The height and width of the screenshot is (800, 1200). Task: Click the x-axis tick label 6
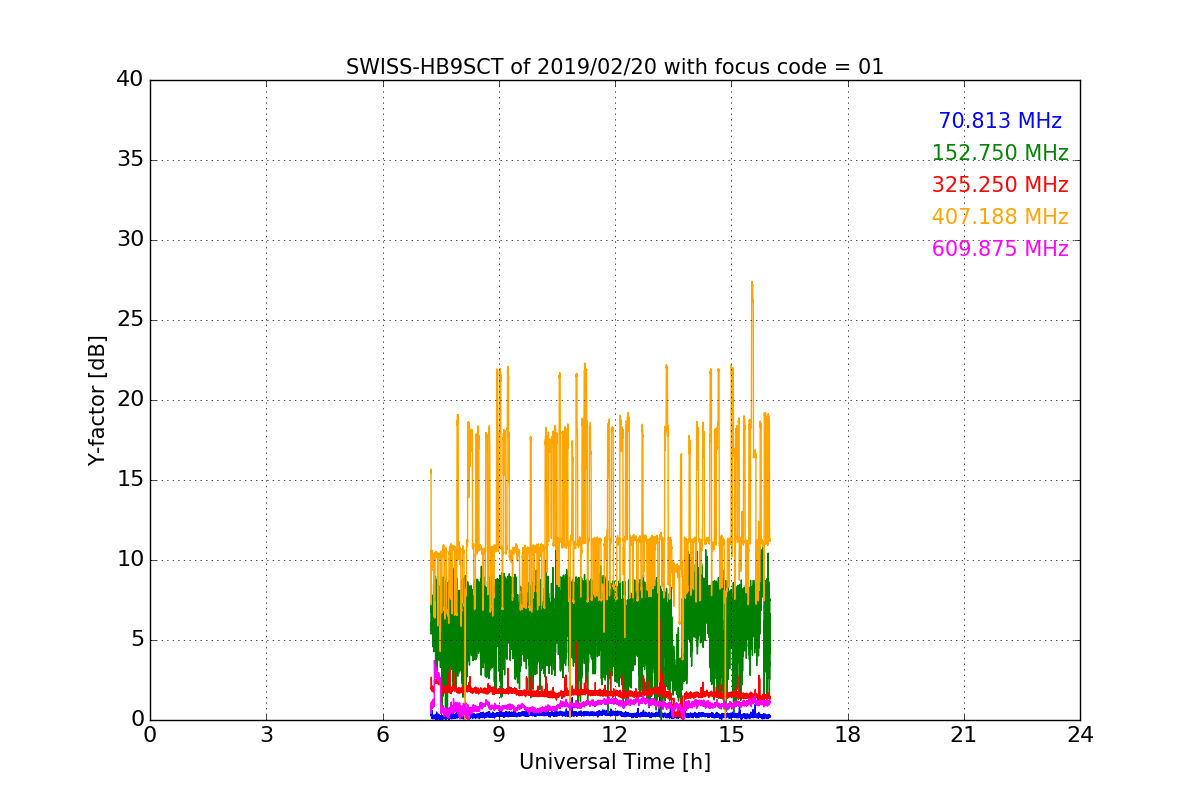point(383,734)
